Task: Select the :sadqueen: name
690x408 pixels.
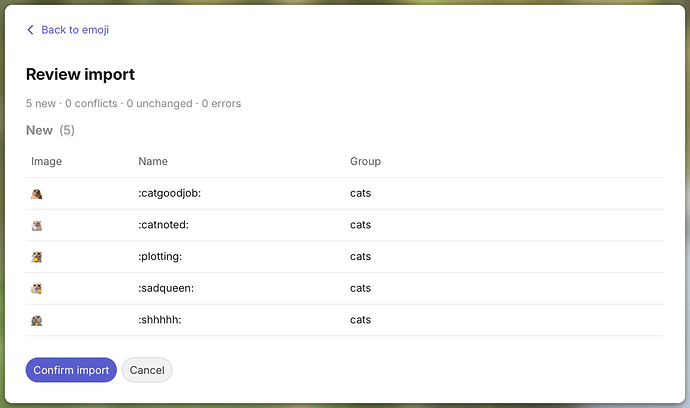Action: tap(166, 288)
